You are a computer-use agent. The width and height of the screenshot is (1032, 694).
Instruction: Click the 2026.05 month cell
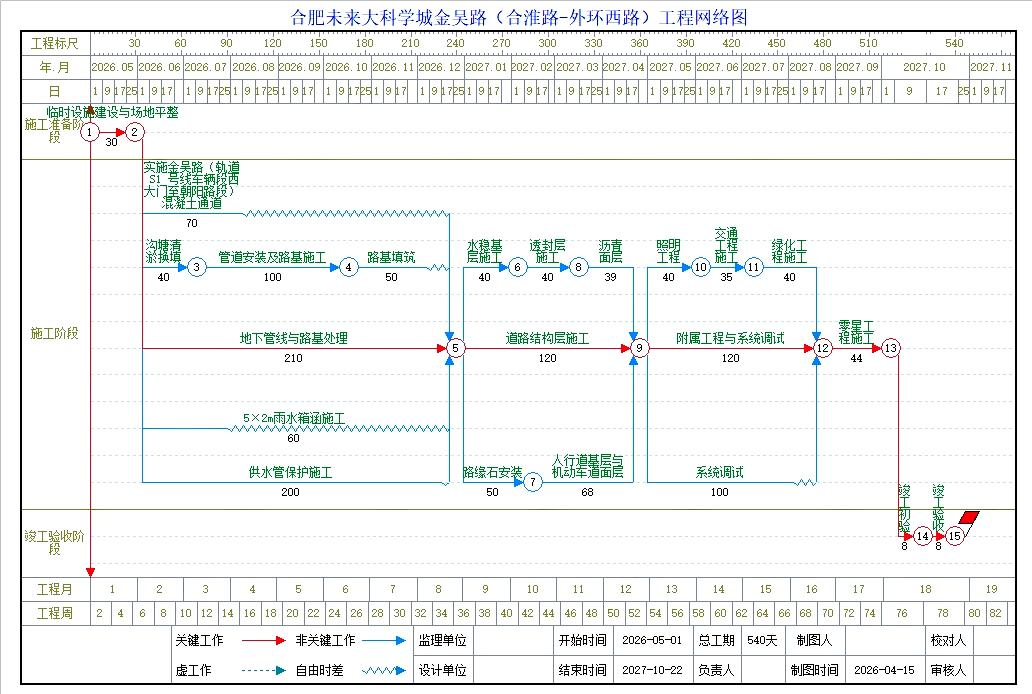pos(113,67)
